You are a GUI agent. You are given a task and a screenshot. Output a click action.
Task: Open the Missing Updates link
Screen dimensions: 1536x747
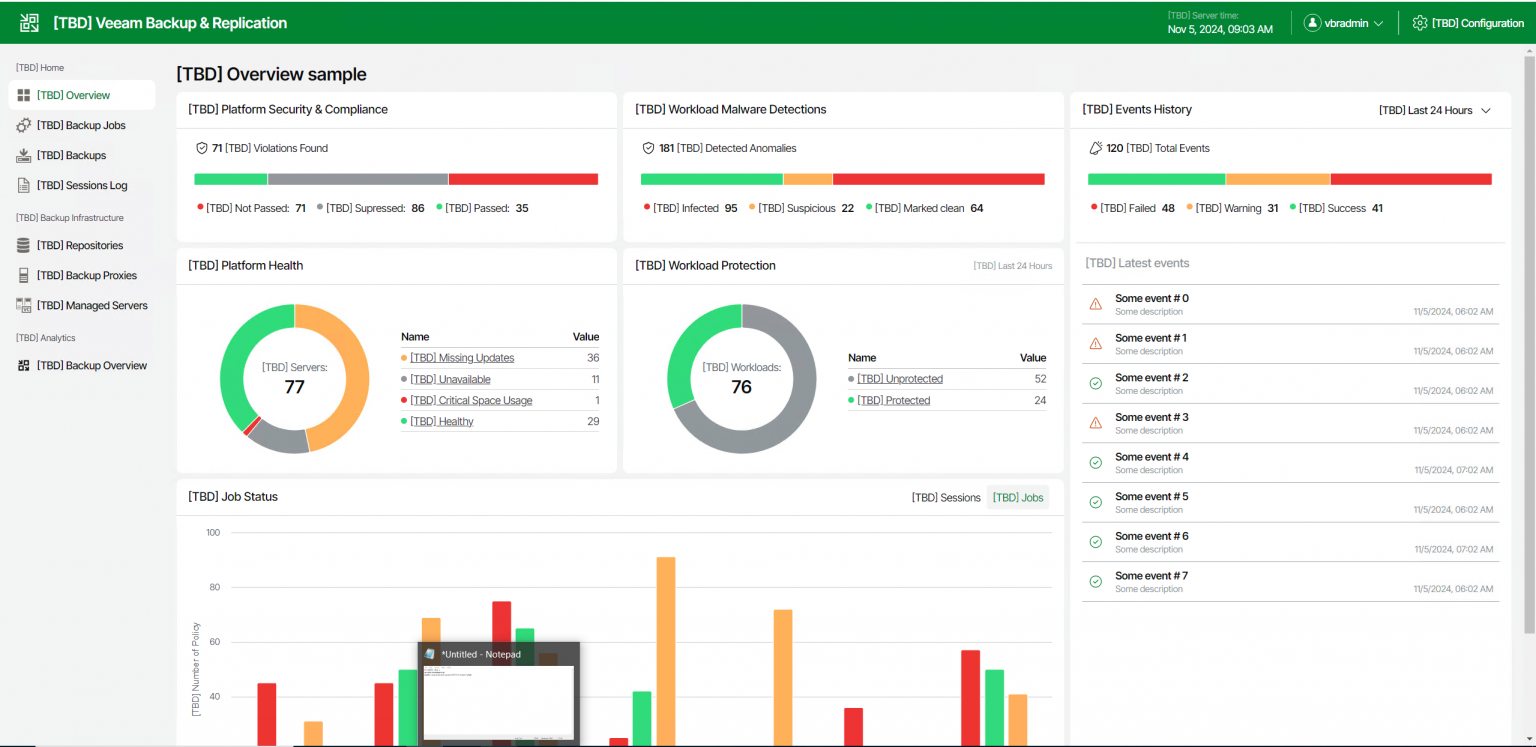tap(462, 358)
